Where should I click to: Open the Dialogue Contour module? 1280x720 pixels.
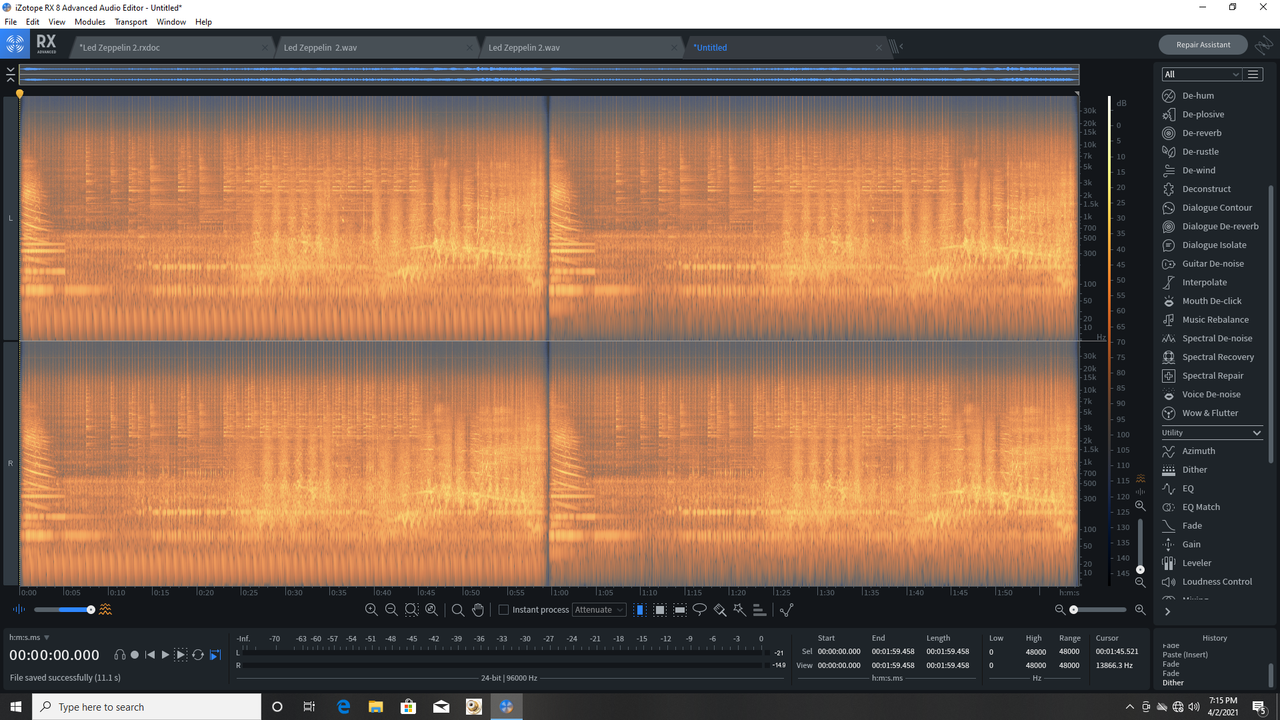(1212, 208)
